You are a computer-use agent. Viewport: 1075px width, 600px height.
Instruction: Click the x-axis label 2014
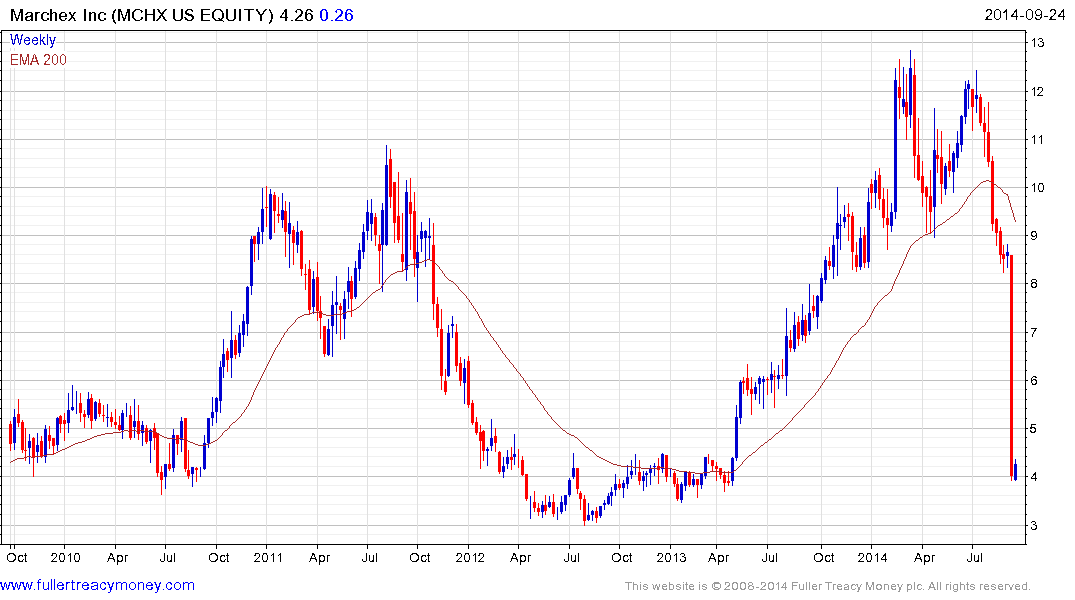873,557
